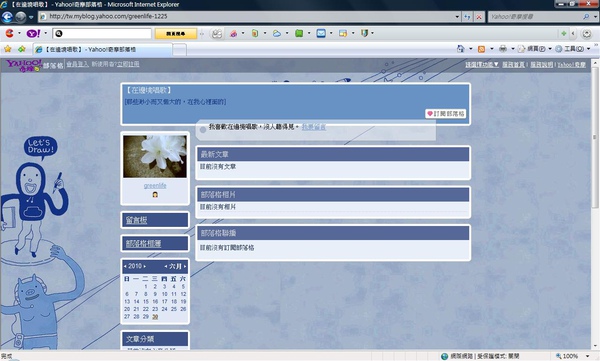
Task: Click the blue mail envelope toolbar icon
Action: coord(321,34)
